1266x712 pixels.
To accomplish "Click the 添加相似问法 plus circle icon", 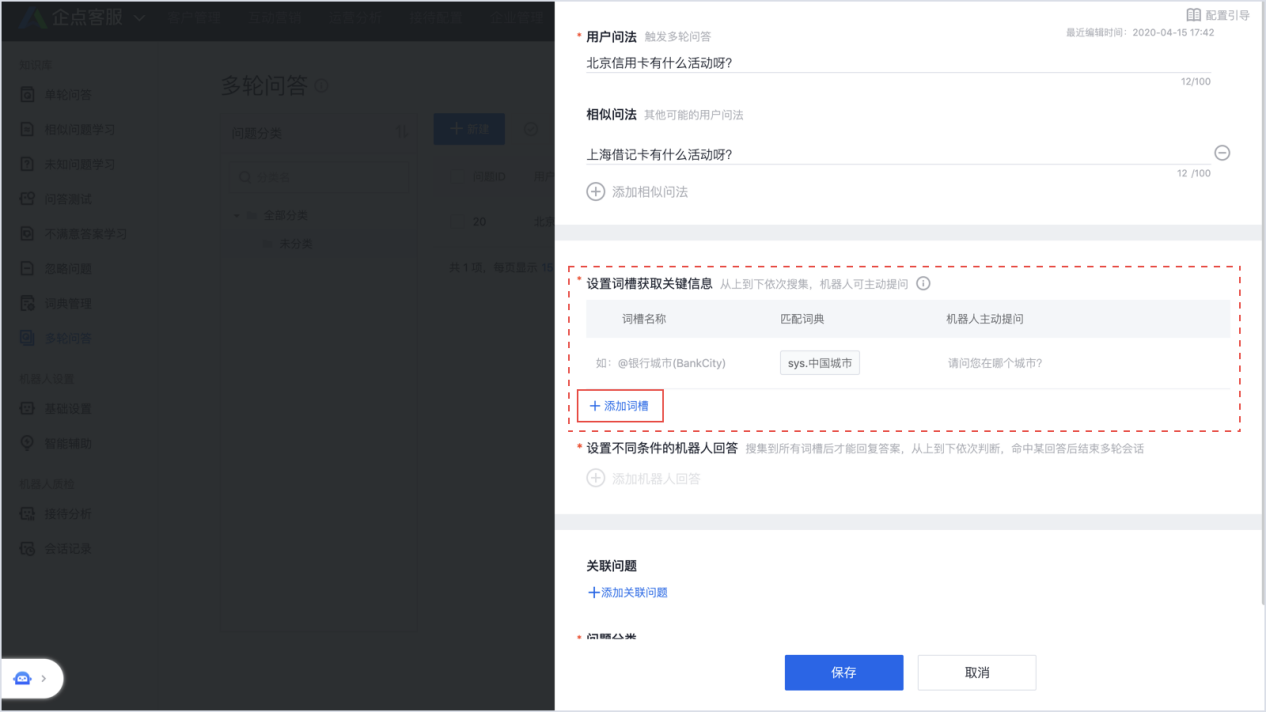I will tap(595, 191).
